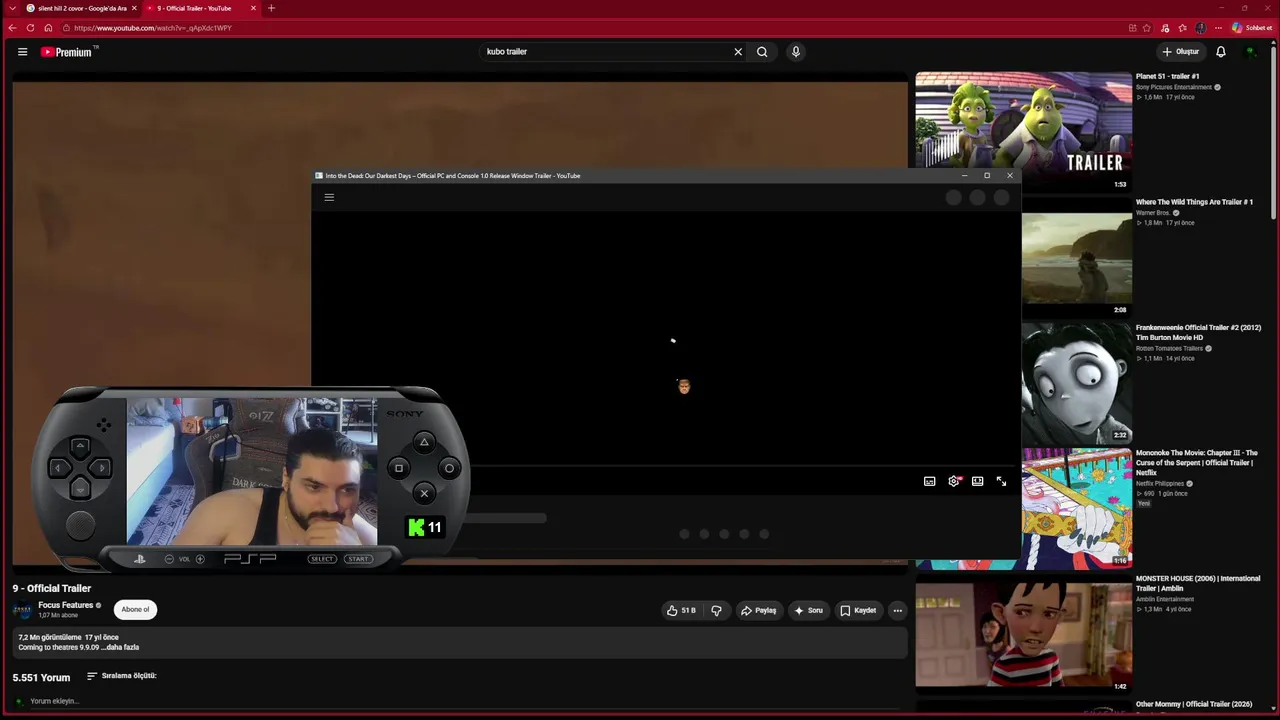Viewport: 1280px width, 720px height.
Task: Toggle theater mode in popup player
Action: (x=978, y=481)
